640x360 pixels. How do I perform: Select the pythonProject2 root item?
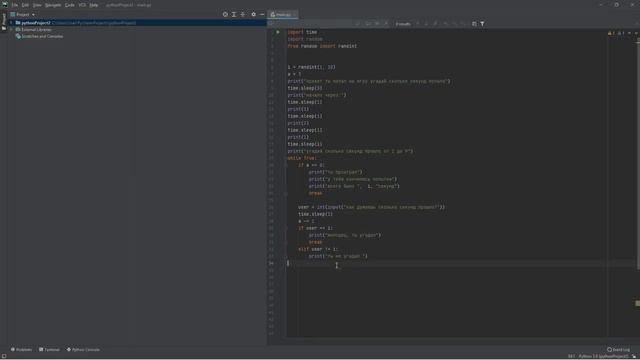137,23
